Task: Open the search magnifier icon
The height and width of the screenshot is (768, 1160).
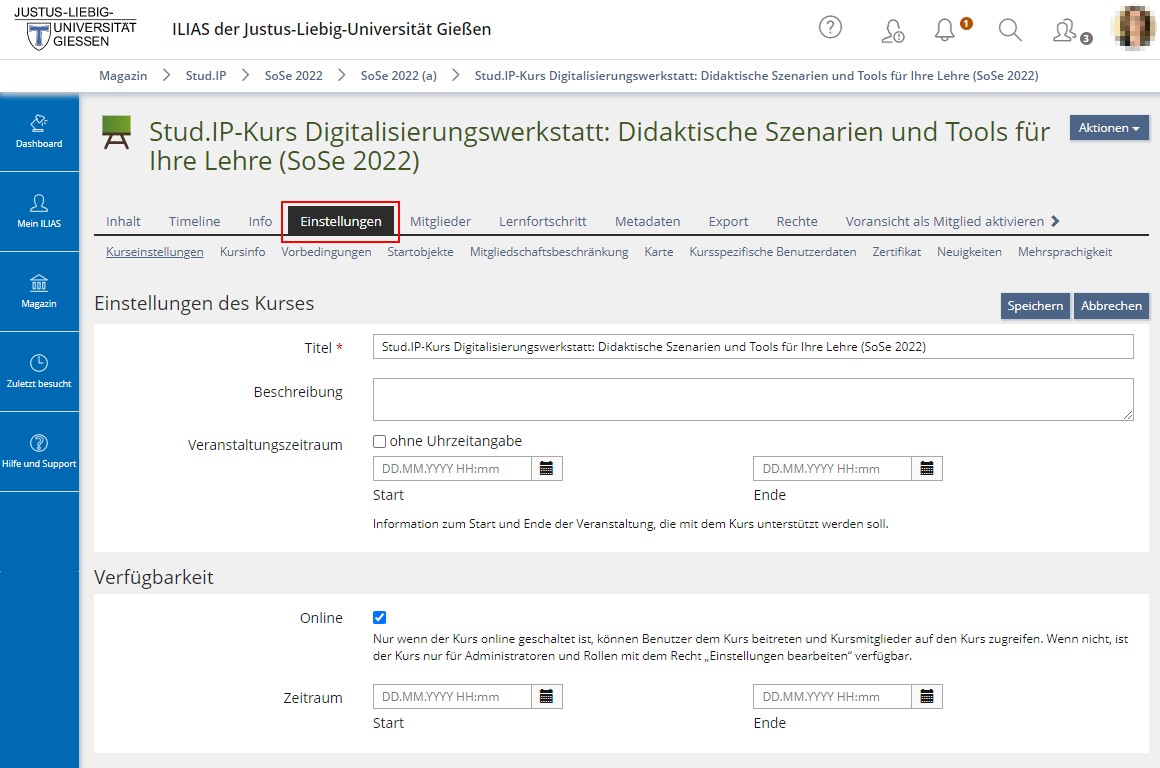Action: tap(1010, 30)
